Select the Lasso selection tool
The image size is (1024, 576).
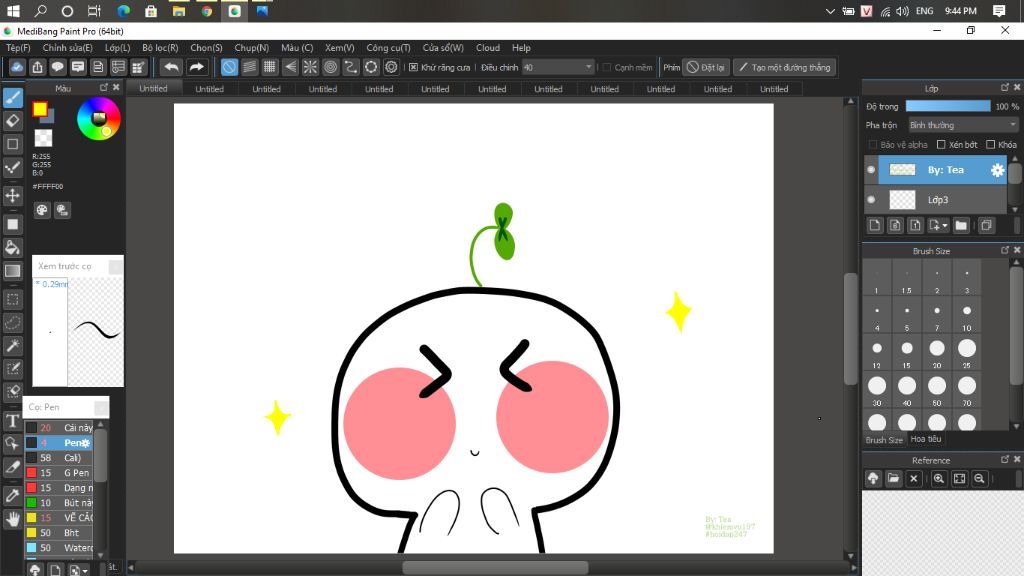coord(13,323)
